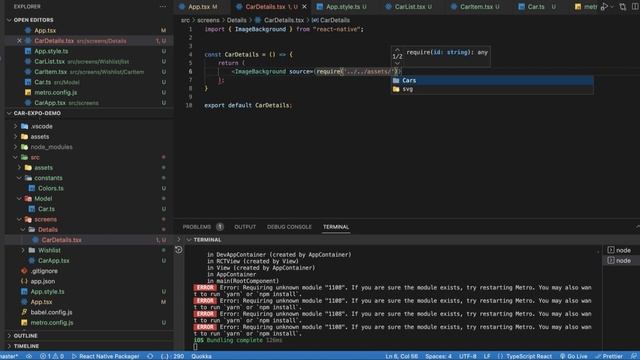Click the UTF-8 encoding status item

click(468, 356)
